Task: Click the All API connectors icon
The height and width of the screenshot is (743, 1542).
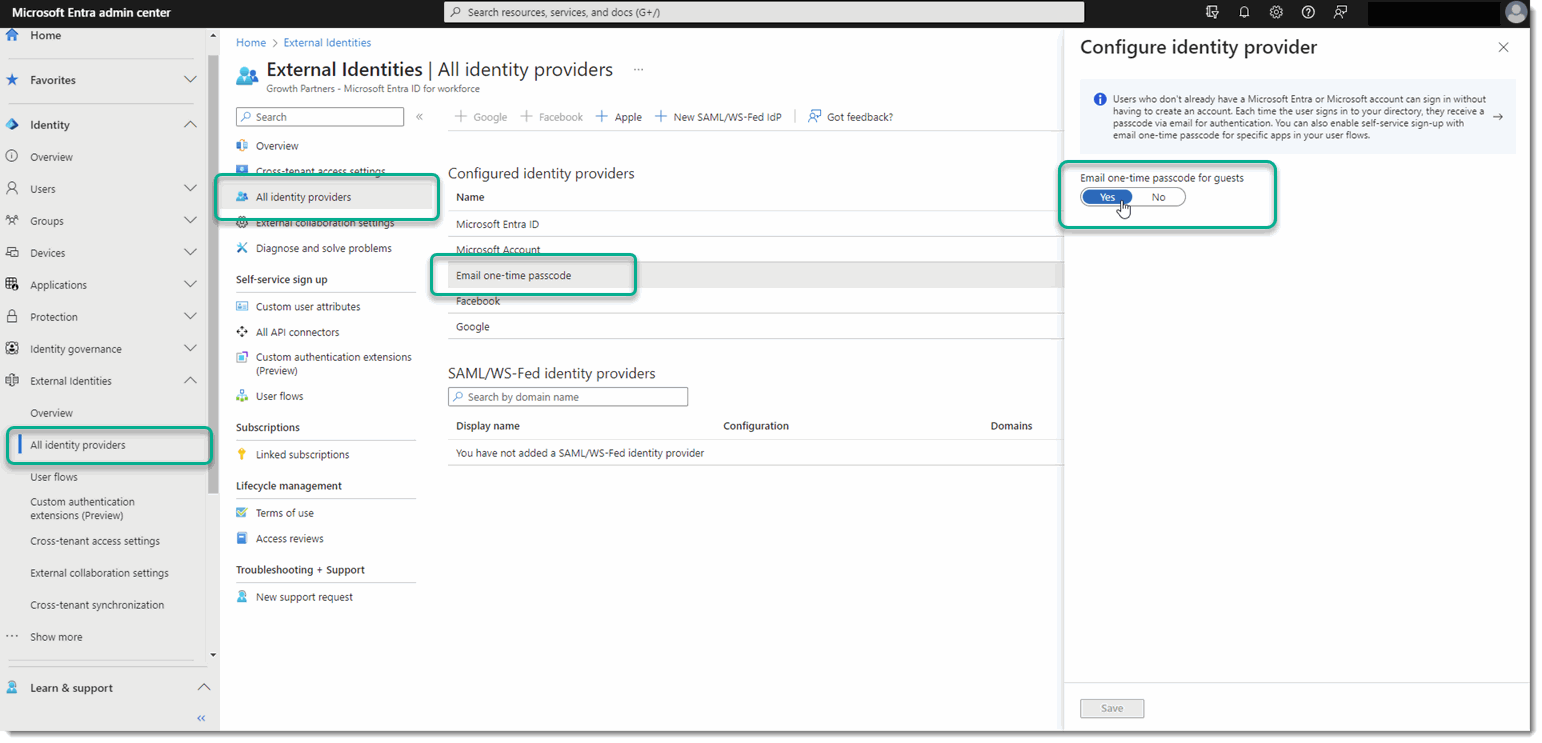Action: [x=242, y=332]
